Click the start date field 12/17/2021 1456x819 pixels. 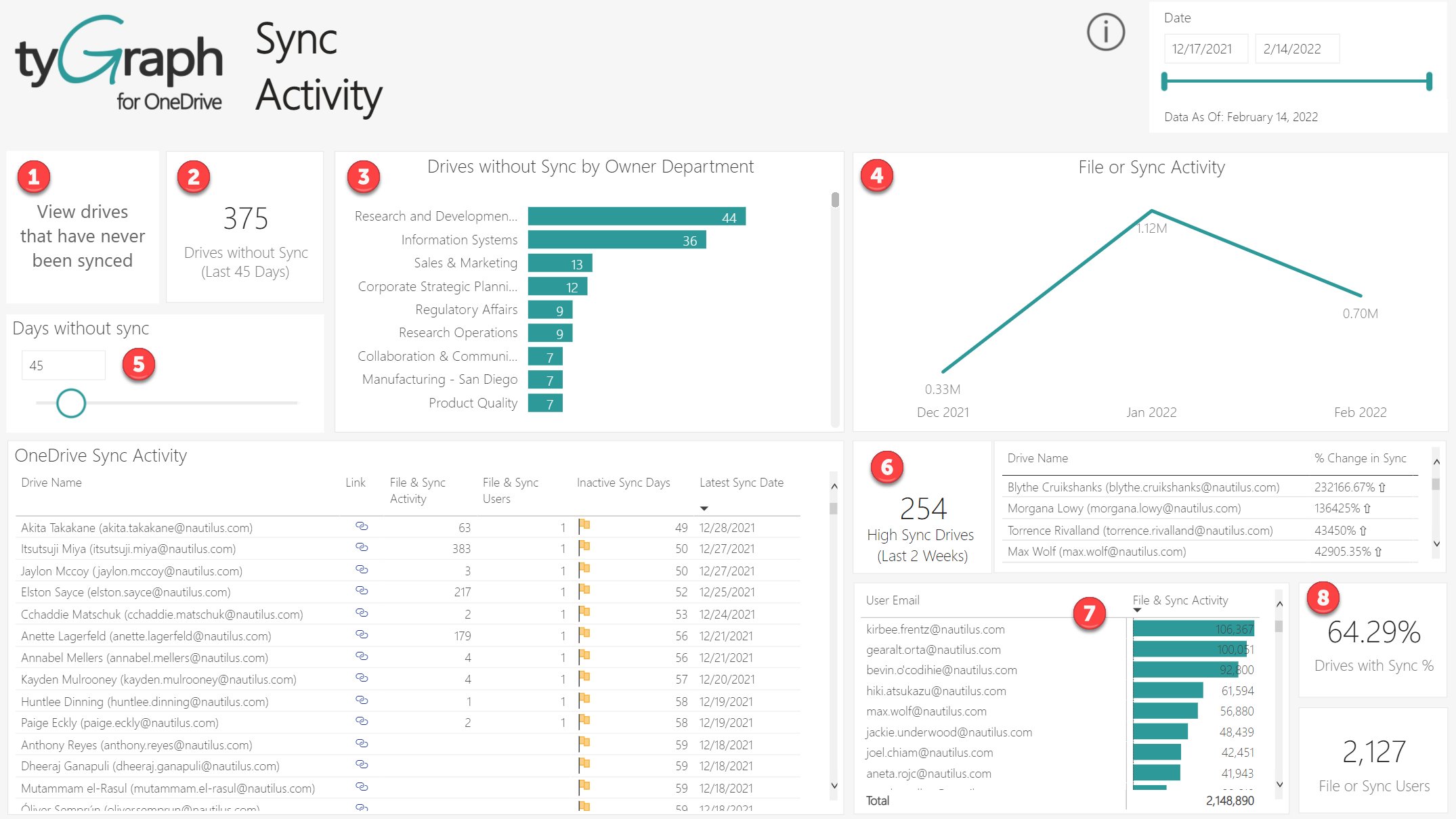[x=1205, y=49]
